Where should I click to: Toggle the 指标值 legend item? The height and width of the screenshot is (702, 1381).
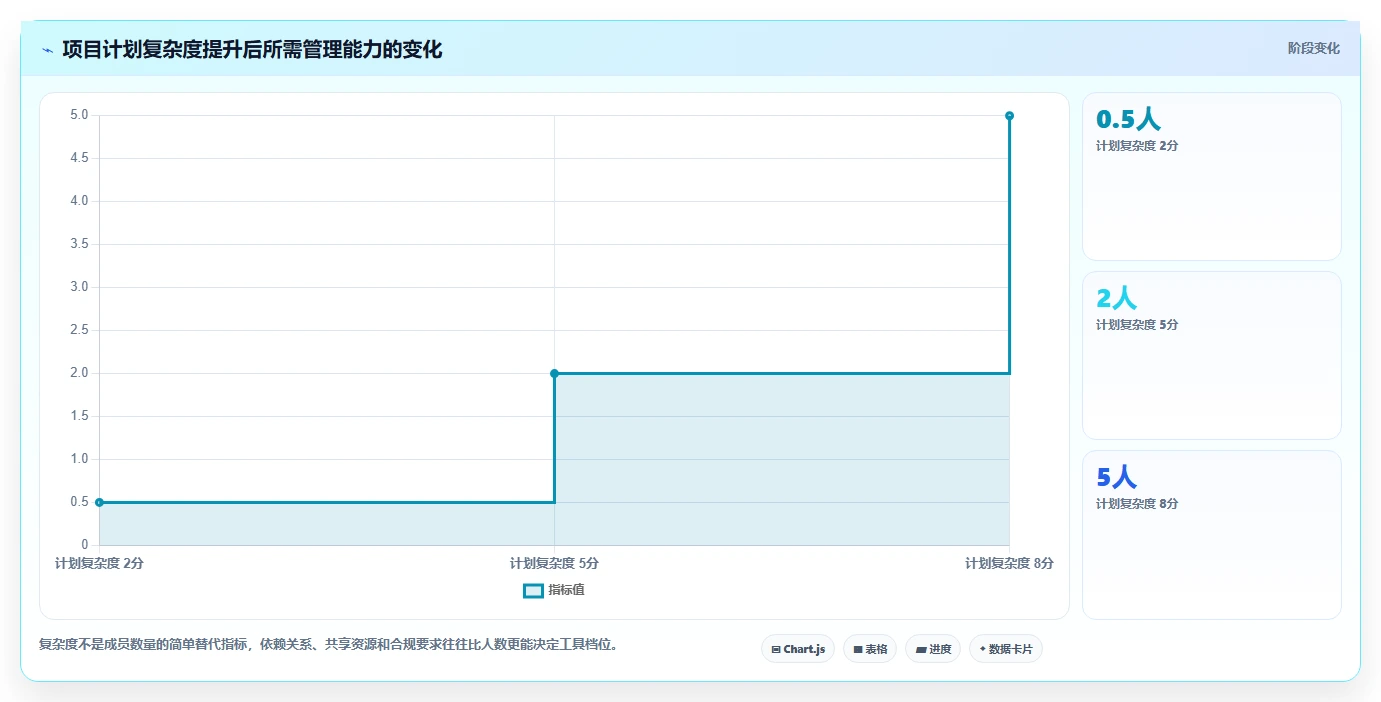554,590
